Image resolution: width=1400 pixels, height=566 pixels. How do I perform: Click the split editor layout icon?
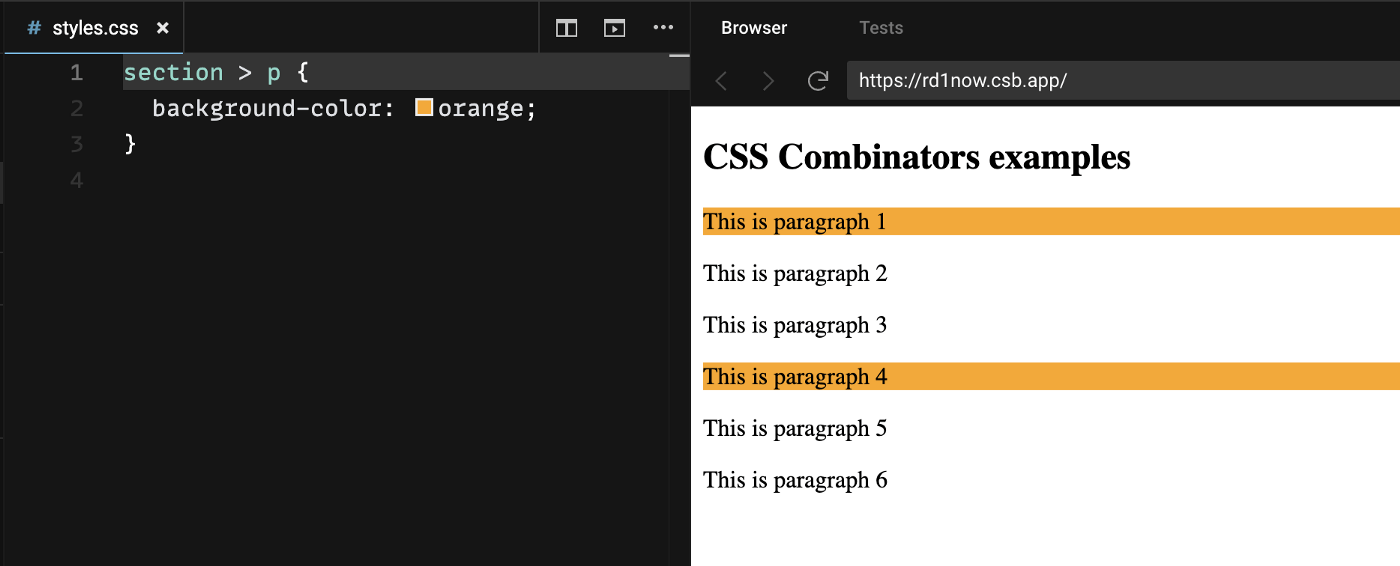(567, 28)
